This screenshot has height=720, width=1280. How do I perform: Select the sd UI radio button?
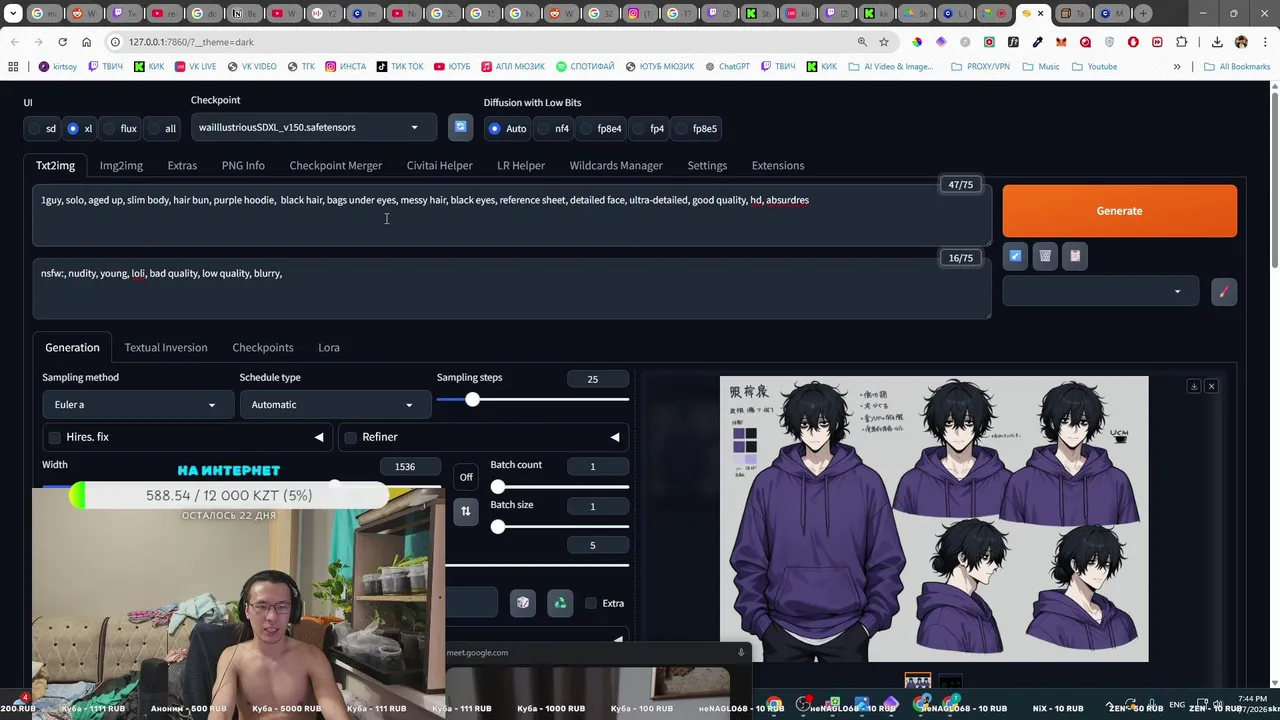click(35, 128)
